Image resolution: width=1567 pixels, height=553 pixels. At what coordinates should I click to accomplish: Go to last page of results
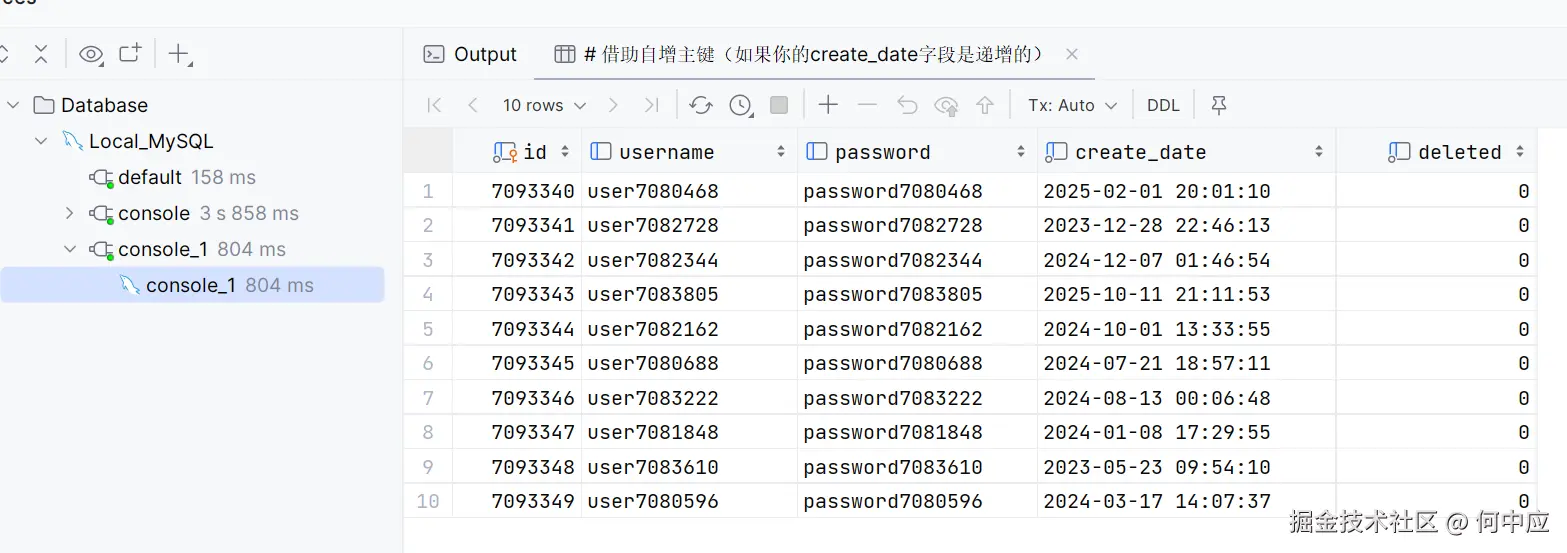[x=651, y=105]
